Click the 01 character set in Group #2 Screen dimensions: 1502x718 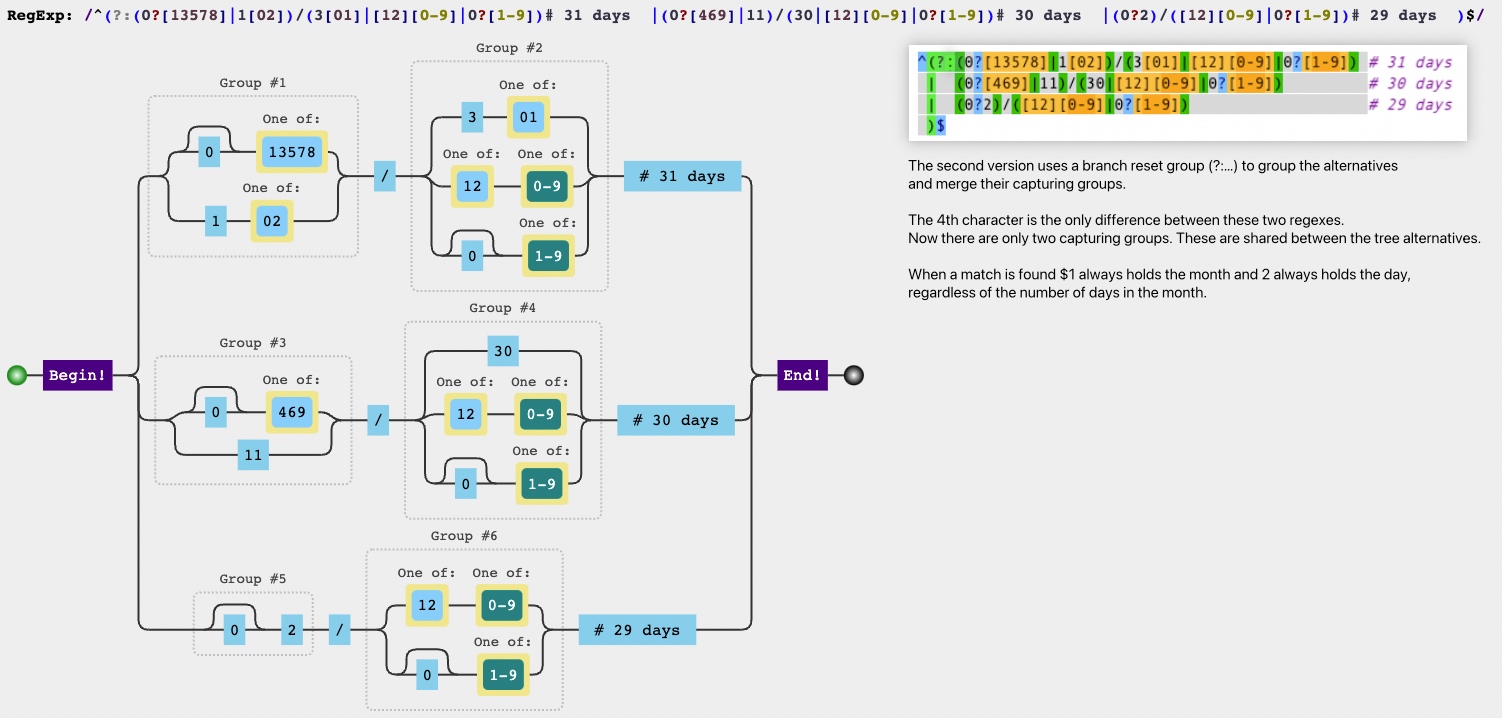pos(528,118)
